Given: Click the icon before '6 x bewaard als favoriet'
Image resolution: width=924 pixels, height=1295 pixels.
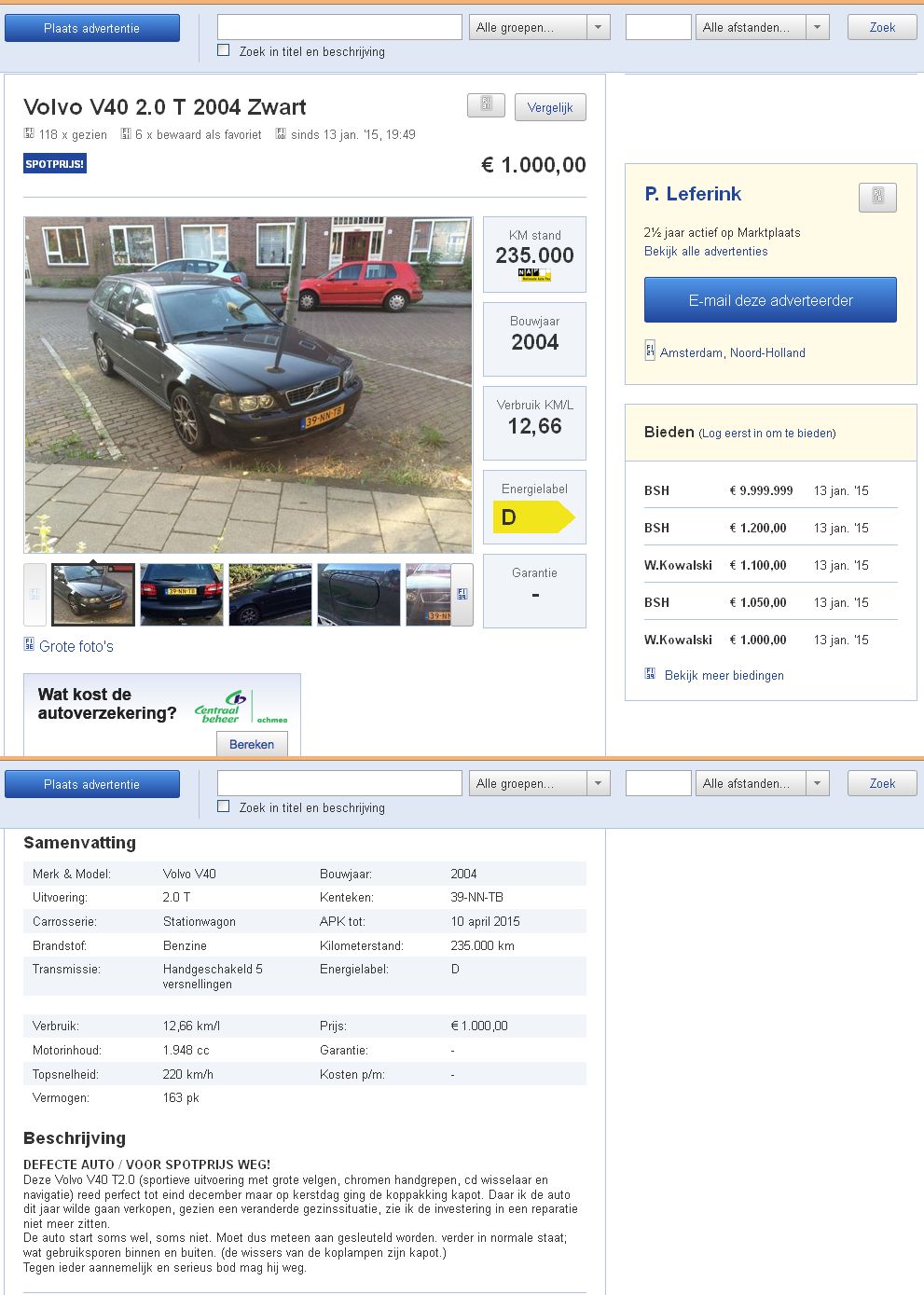Looking at the screenshot, I should click(x=125, y=134).
